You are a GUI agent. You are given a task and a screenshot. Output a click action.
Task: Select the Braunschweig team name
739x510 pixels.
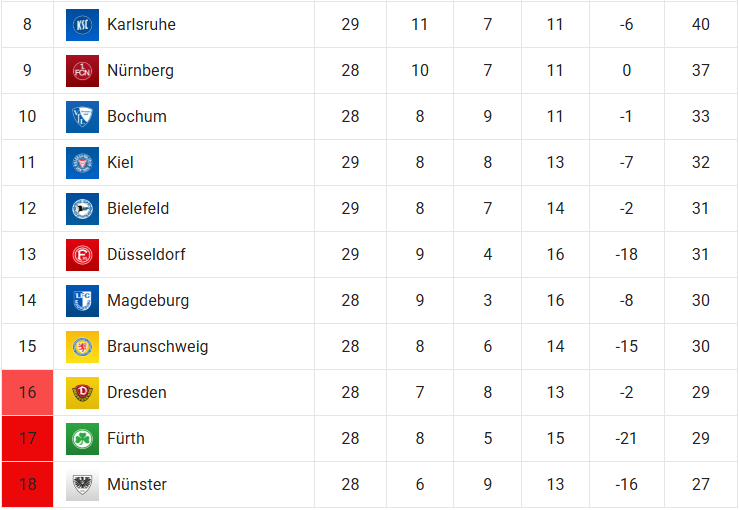(157, 347)
